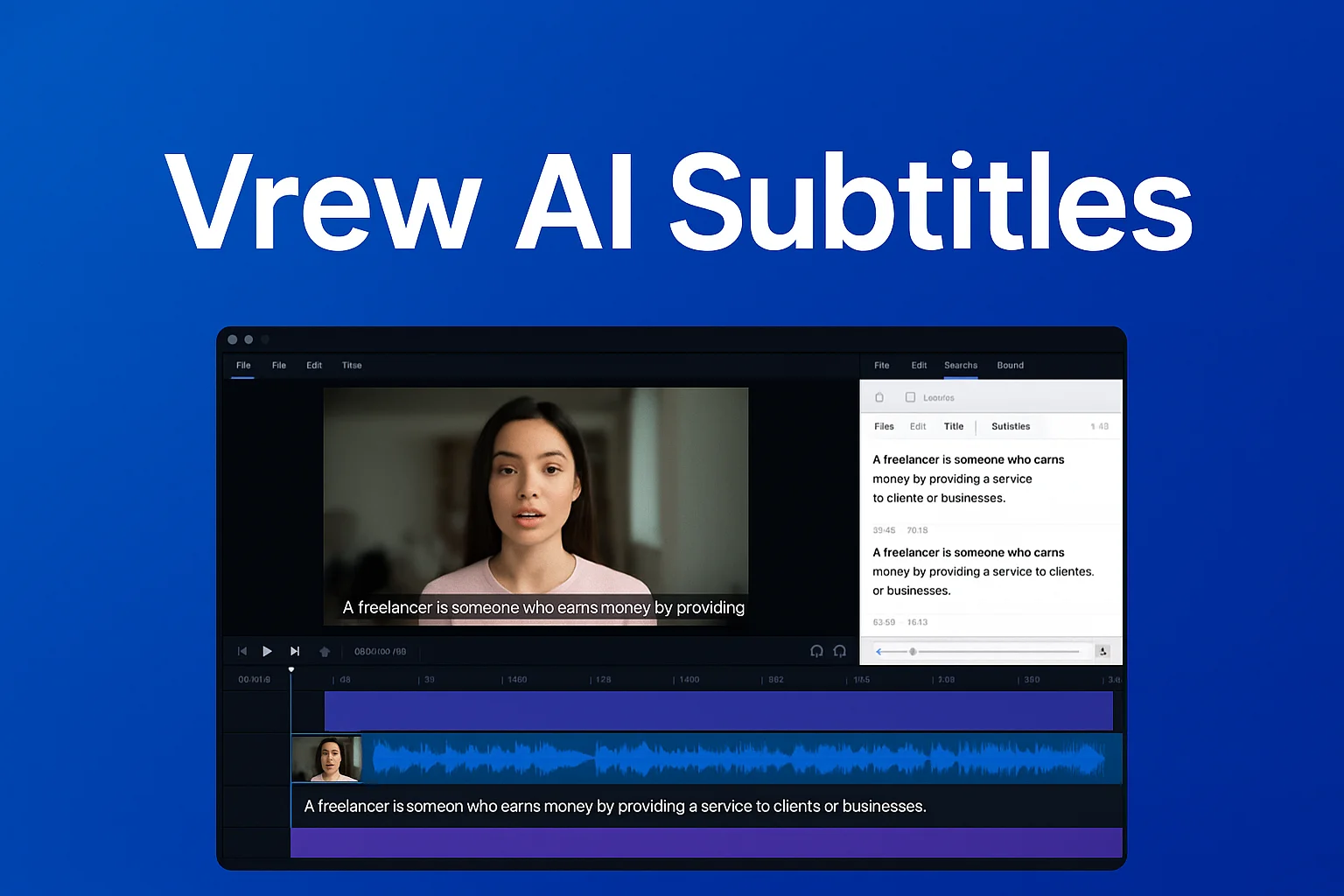Select the bottom purple bar under the caption
This screenshot has height=896, width=1344.
click(x=706, y=843)
